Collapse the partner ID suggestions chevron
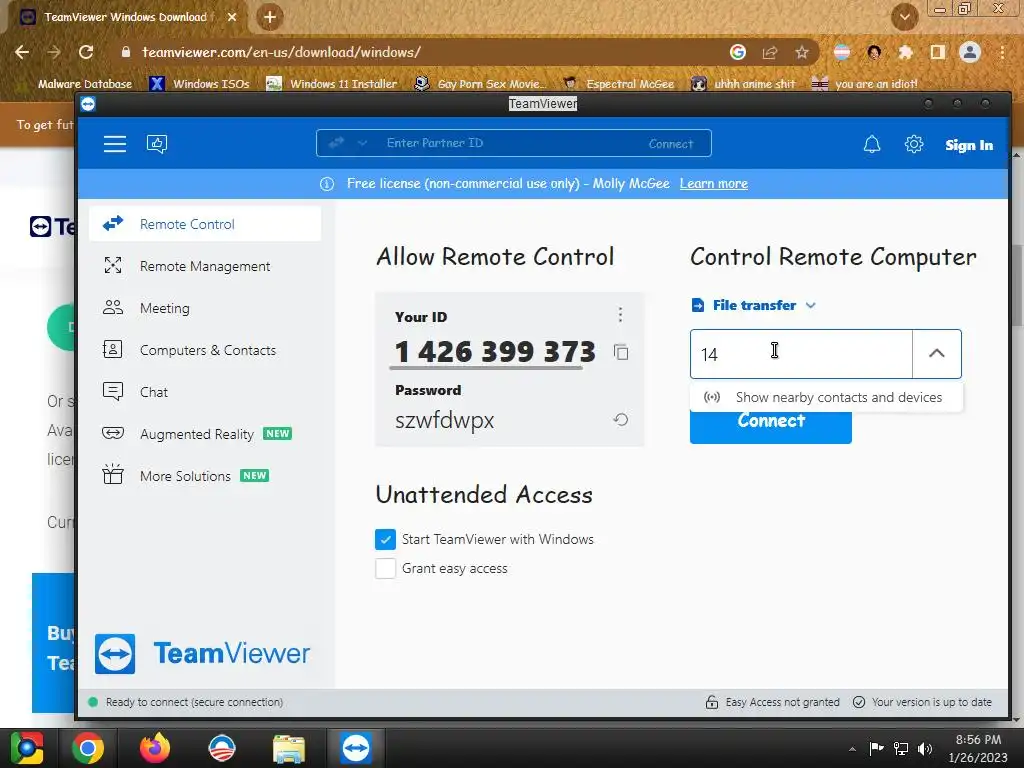The width and height of the screenshot is (1024, 768). (x=936, y=353)
